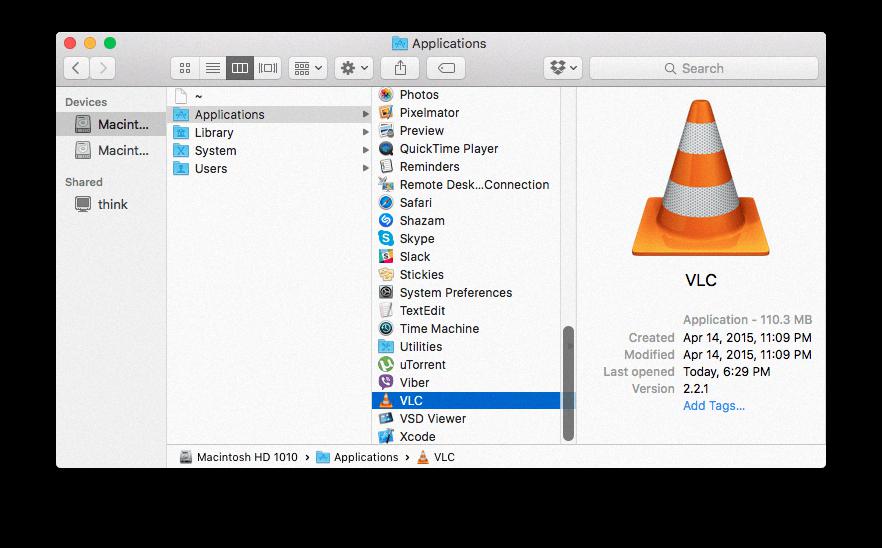
Task: Click the Share toolbar button
Action: pyautogui.click(x=400, y=68)
